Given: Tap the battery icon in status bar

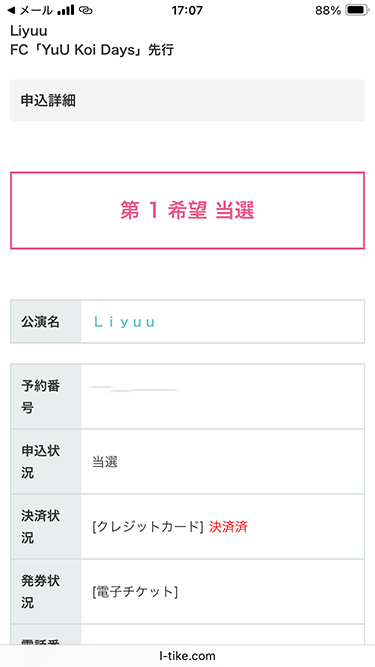Looking at the screenshot, I should [356, 11].
